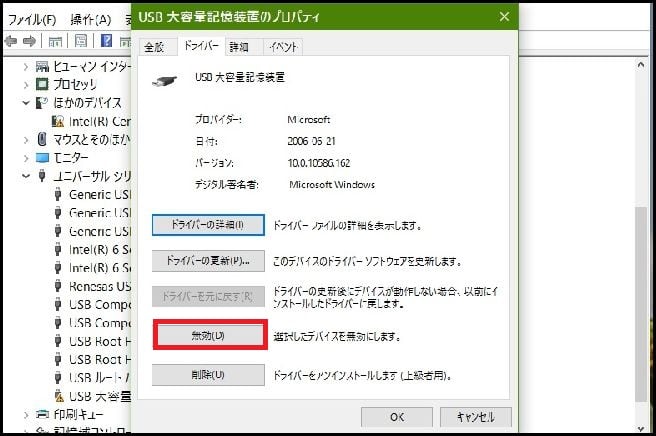
Task: Click the back arrow in Device Manager toolbar
Action: (x=11, y=41)
